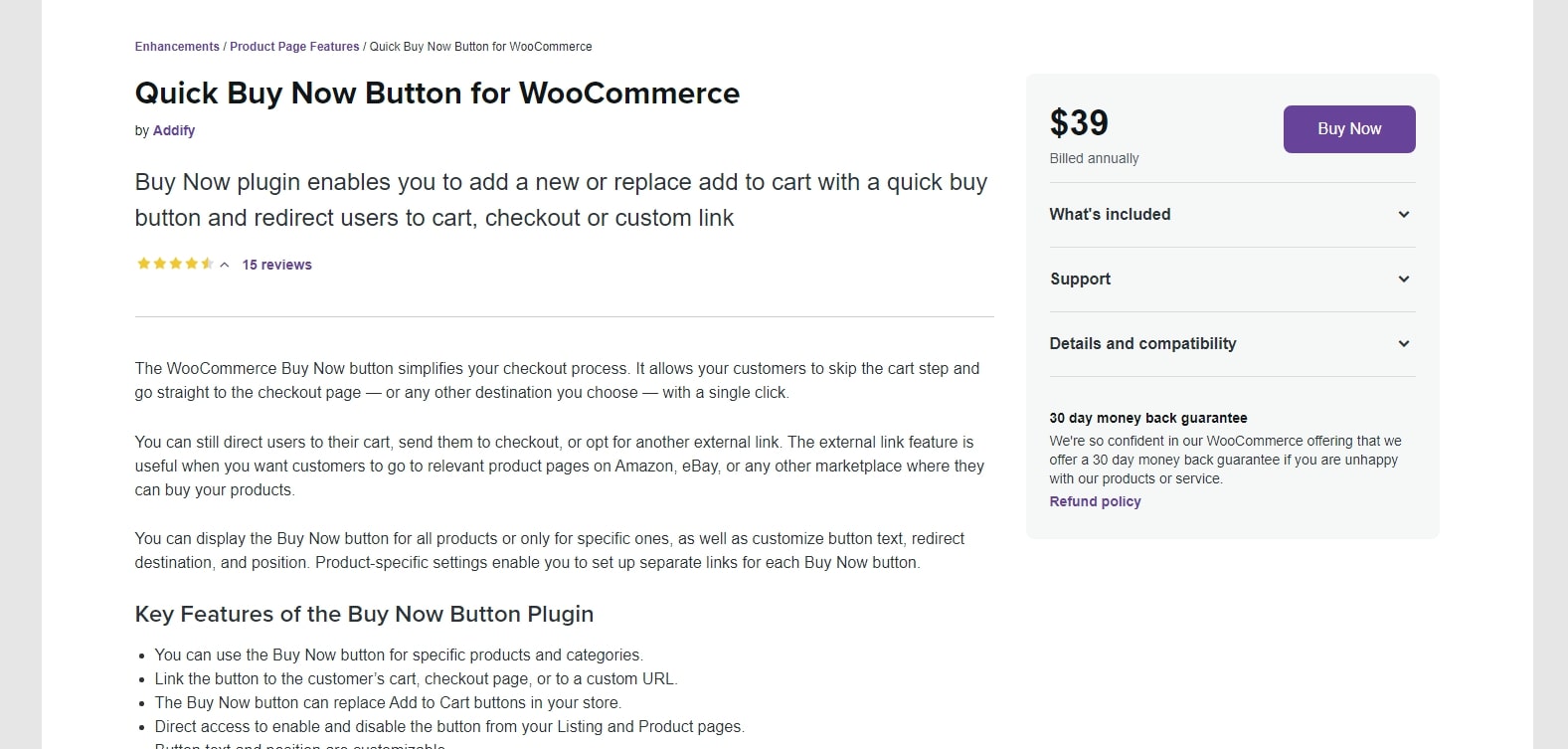
Task: Click the Support heading label
Action: [1080, 279]
